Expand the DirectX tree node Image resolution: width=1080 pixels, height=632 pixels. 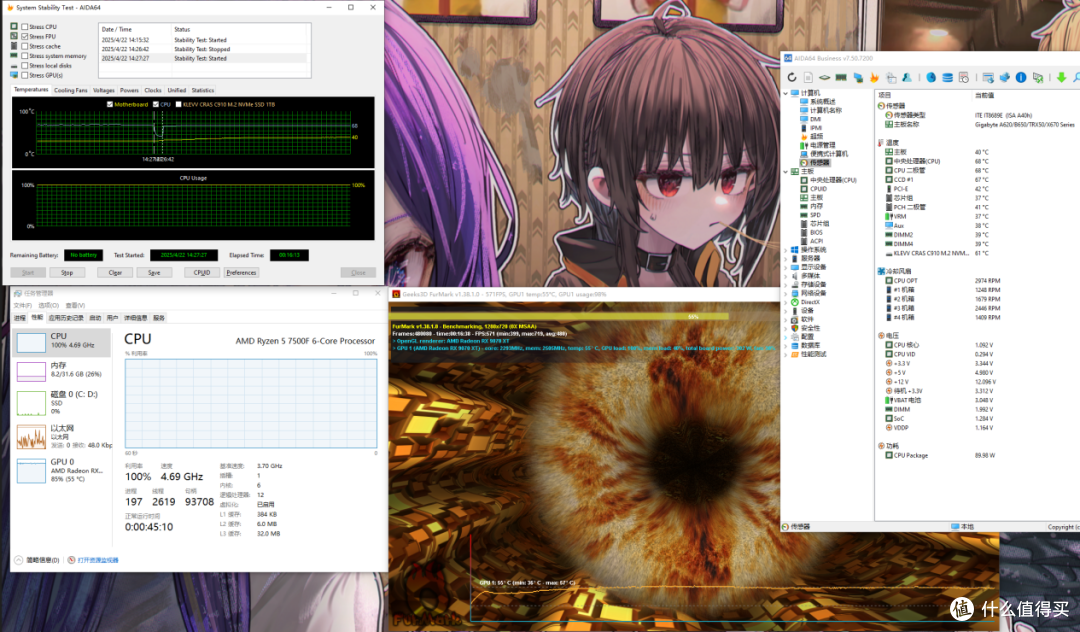(x=785, y=302)
